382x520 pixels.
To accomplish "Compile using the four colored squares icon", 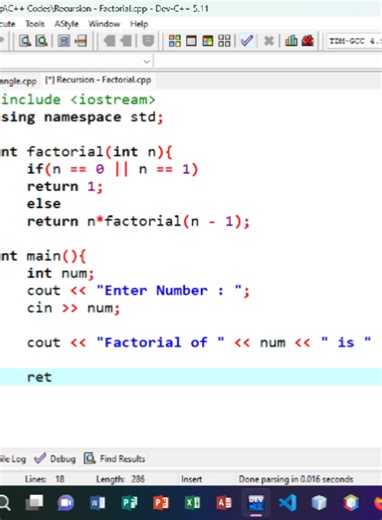I will (x=175, y=41).
